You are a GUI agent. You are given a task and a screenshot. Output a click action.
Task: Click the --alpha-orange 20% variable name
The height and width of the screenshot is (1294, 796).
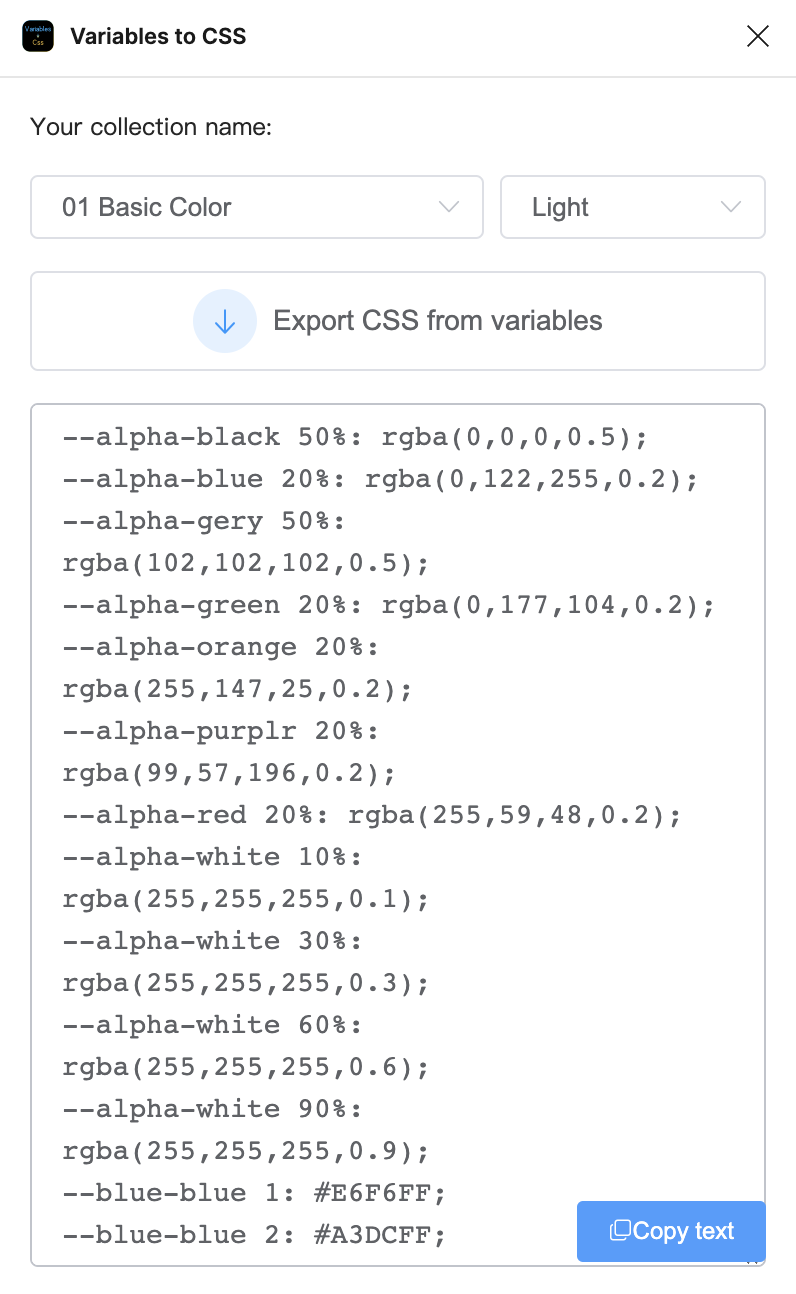point(221,647)
